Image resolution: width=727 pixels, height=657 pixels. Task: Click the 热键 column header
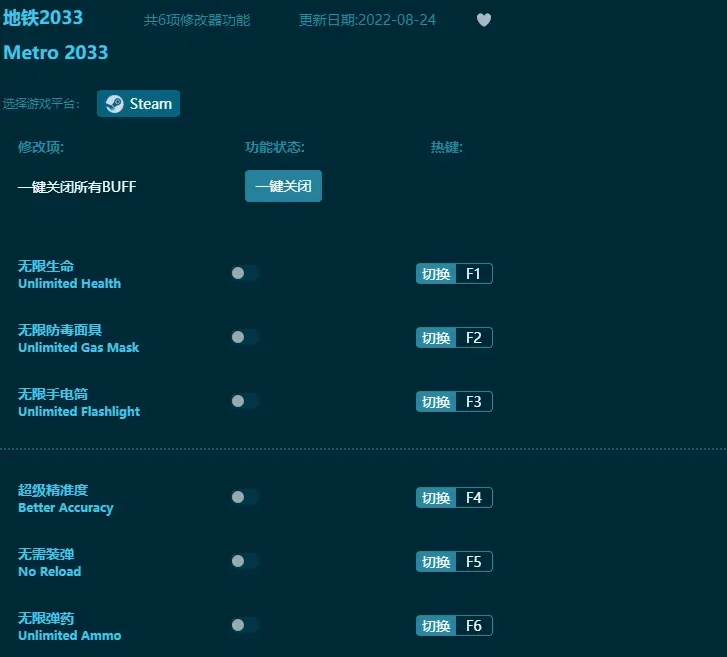coord(446,147)
